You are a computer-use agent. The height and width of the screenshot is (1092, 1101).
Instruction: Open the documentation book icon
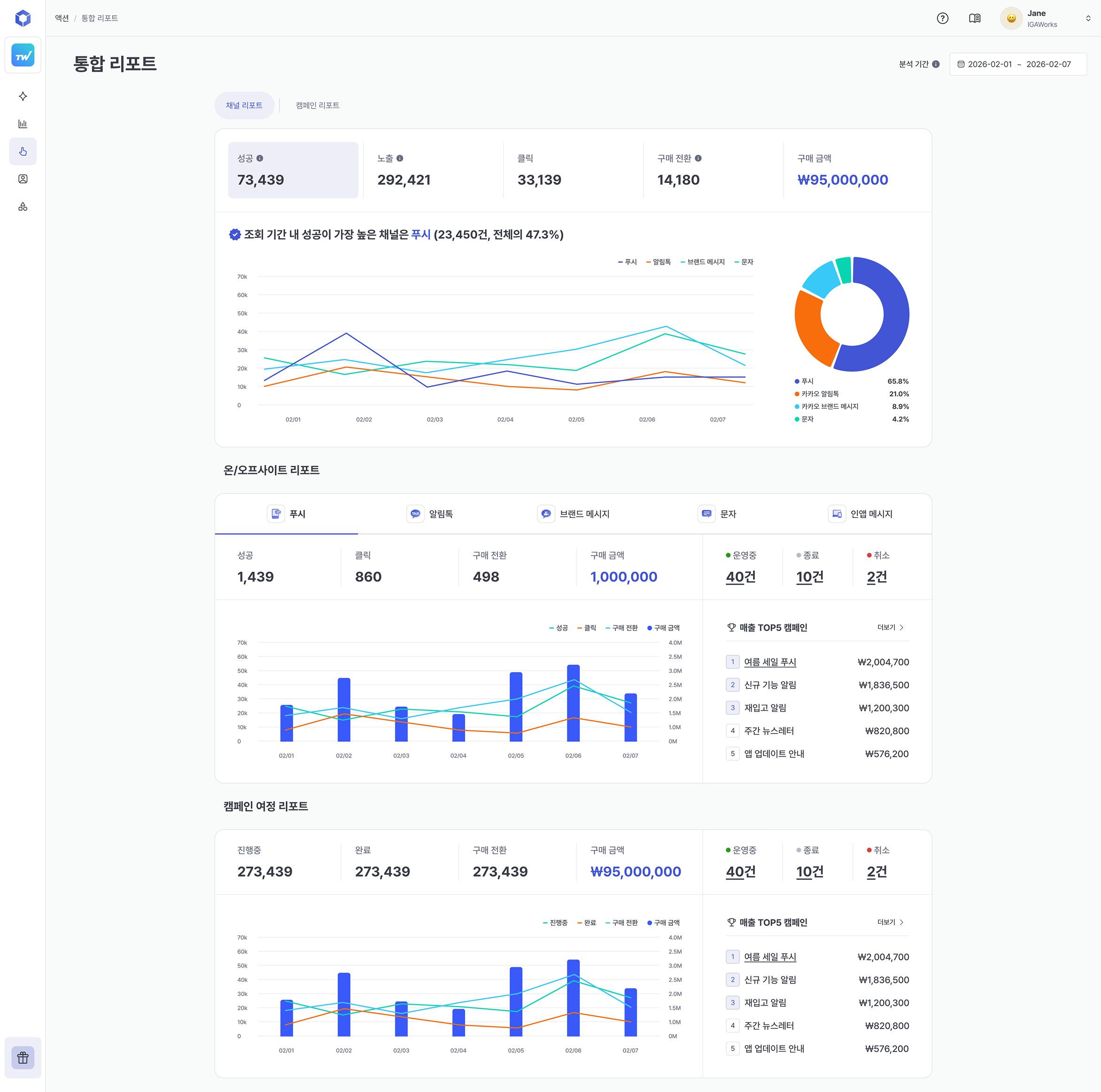(975, 18)
